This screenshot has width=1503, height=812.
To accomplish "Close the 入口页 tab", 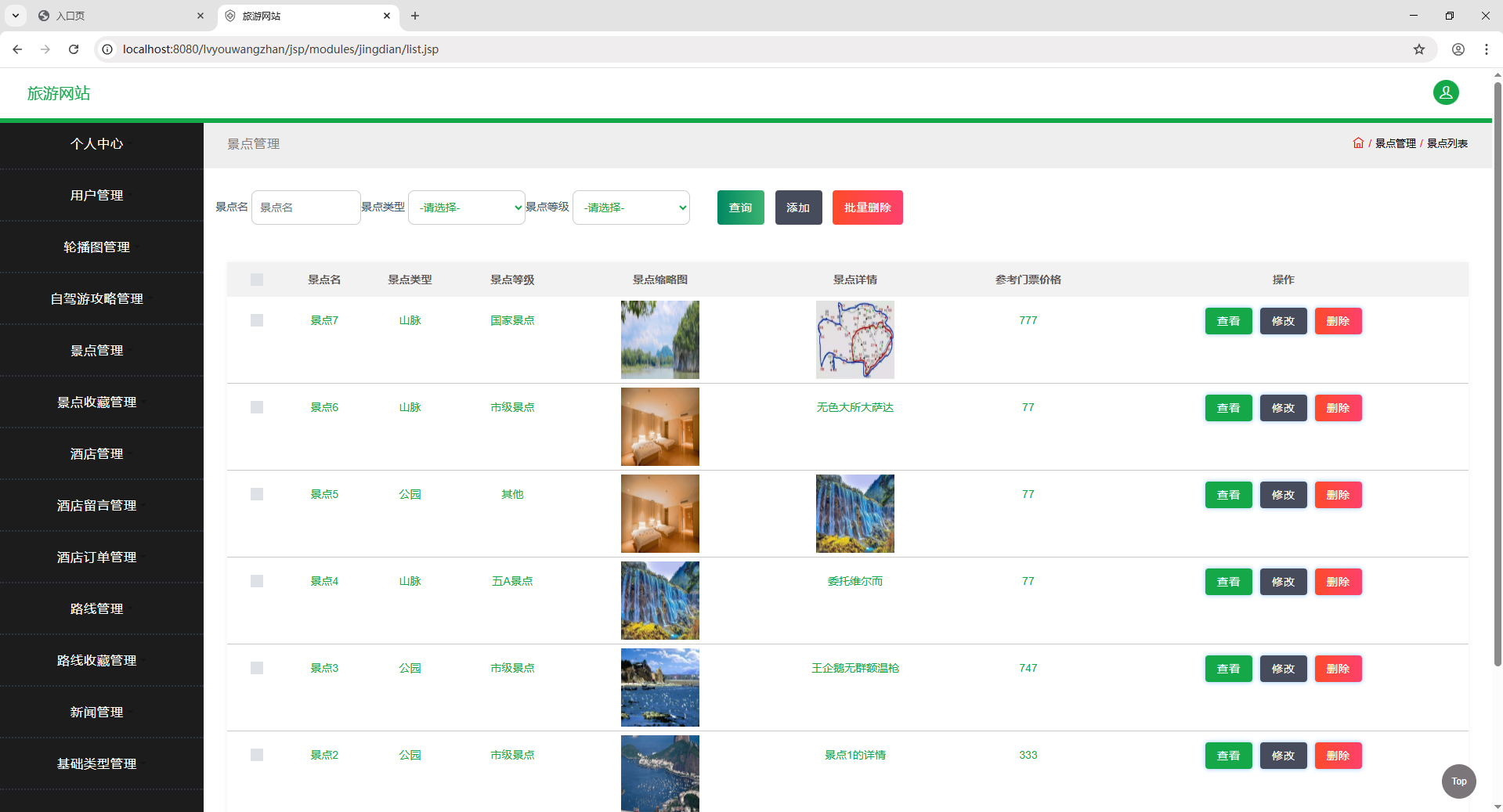I will pos(201,16).
